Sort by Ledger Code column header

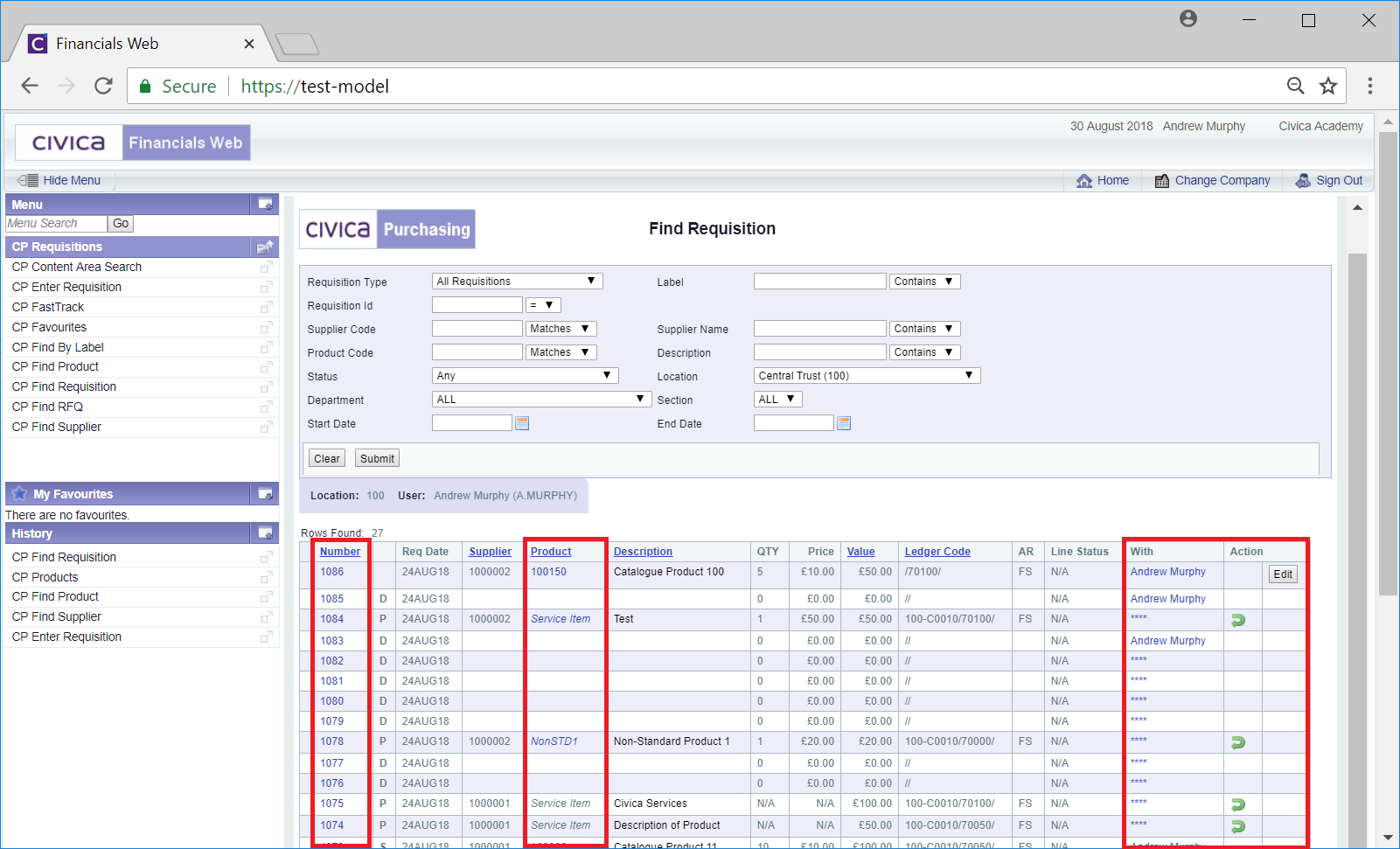[x=937, y=552]
